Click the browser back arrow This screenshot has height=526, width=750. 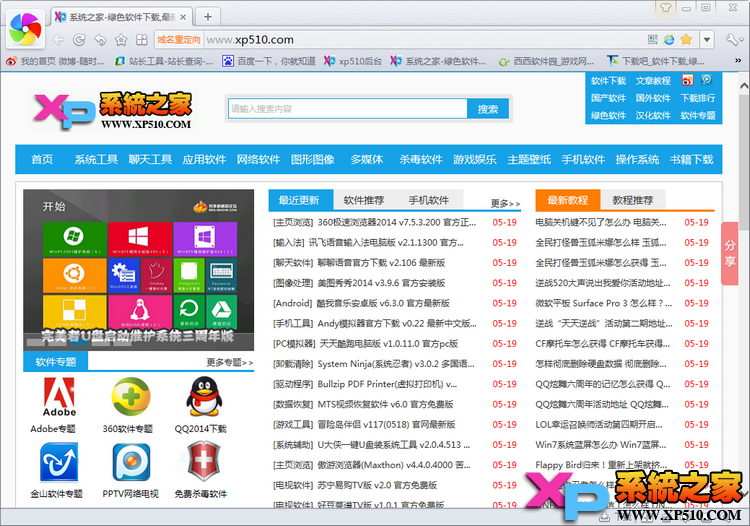[58, 40]
